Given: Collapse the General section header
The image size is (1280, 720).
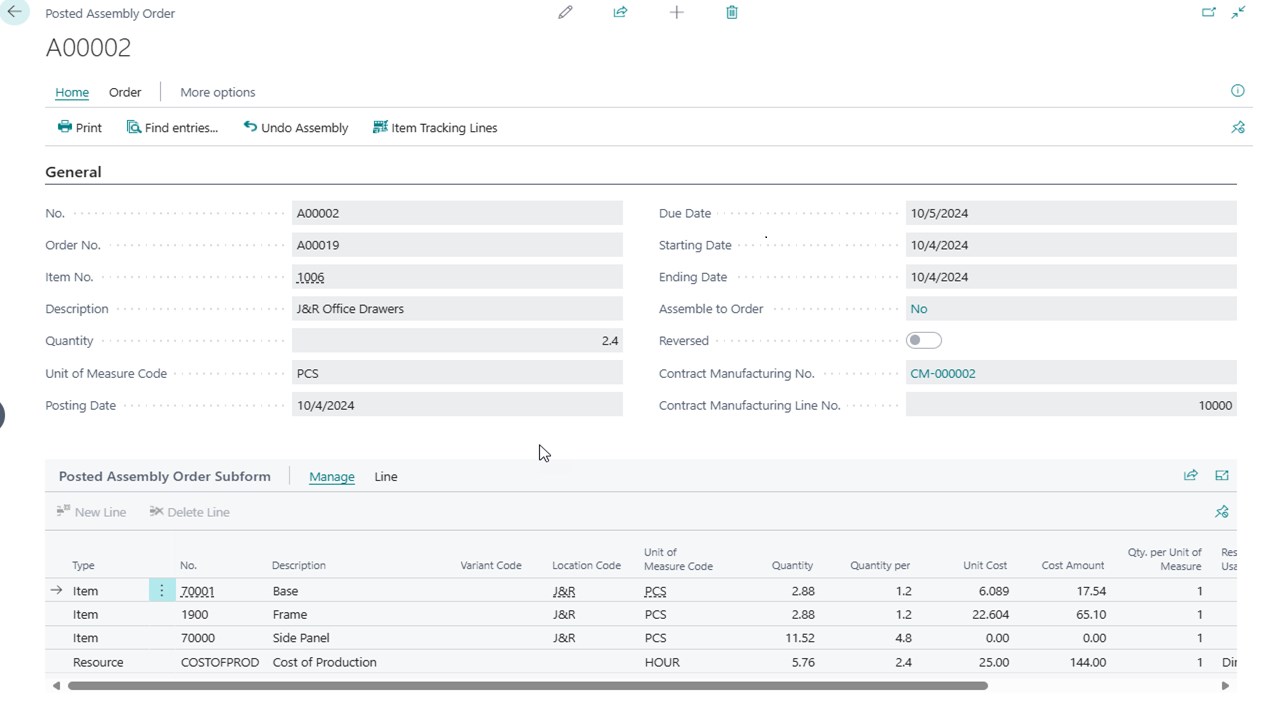Looking at the screenshot, I should tap(73, 172).
